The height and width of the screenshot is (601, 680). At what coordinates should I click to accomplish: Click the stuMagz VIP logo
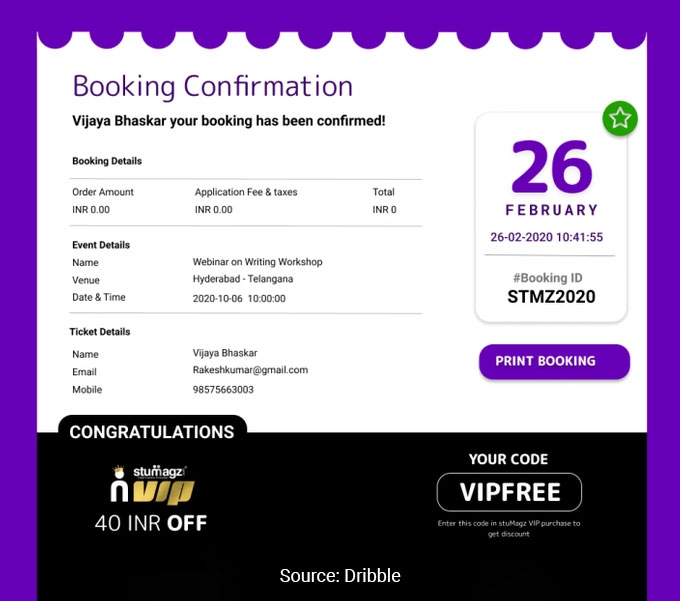pos(151,485)
